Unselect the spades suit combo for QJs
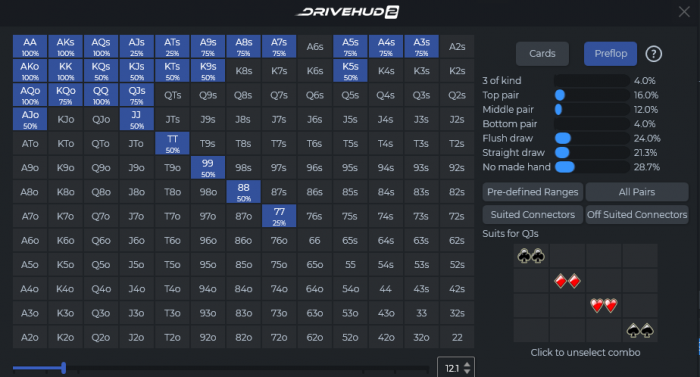This screenshot has height=377, width=700. tap(640, 331)
